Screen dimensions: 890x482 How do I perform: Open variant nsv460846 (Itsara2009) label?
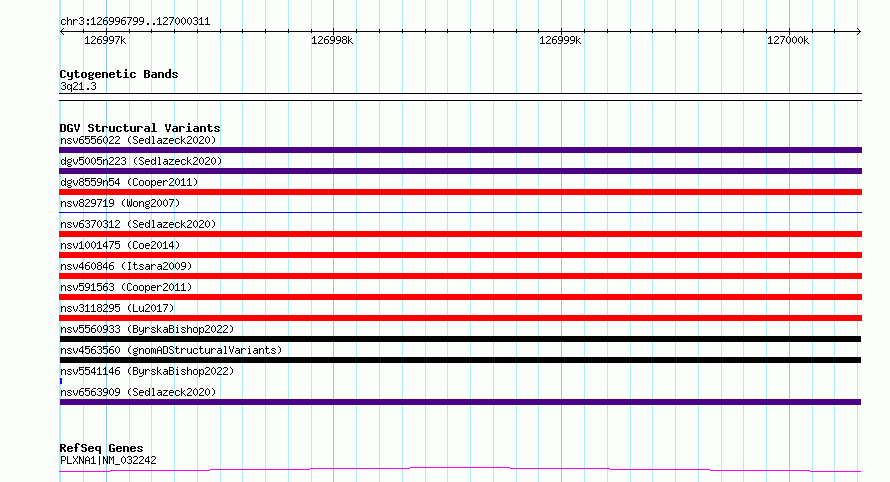pos(126,266)
